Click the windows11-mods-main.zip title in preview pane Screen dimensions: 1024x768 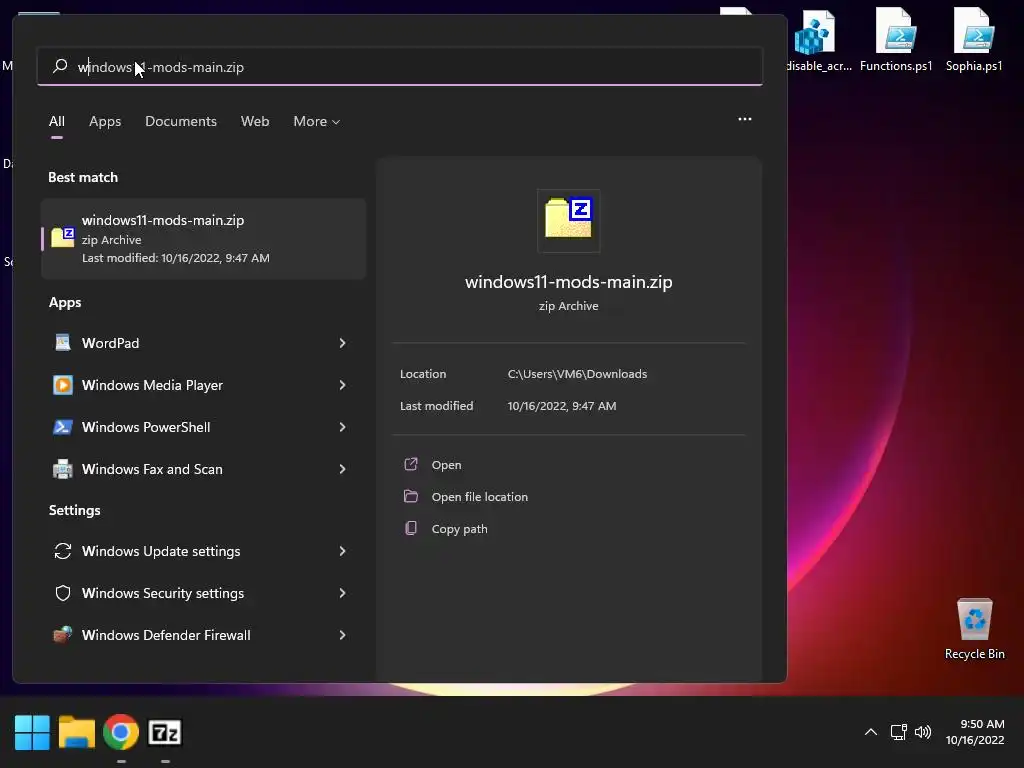pyautogui.click(x=568, y=281)
